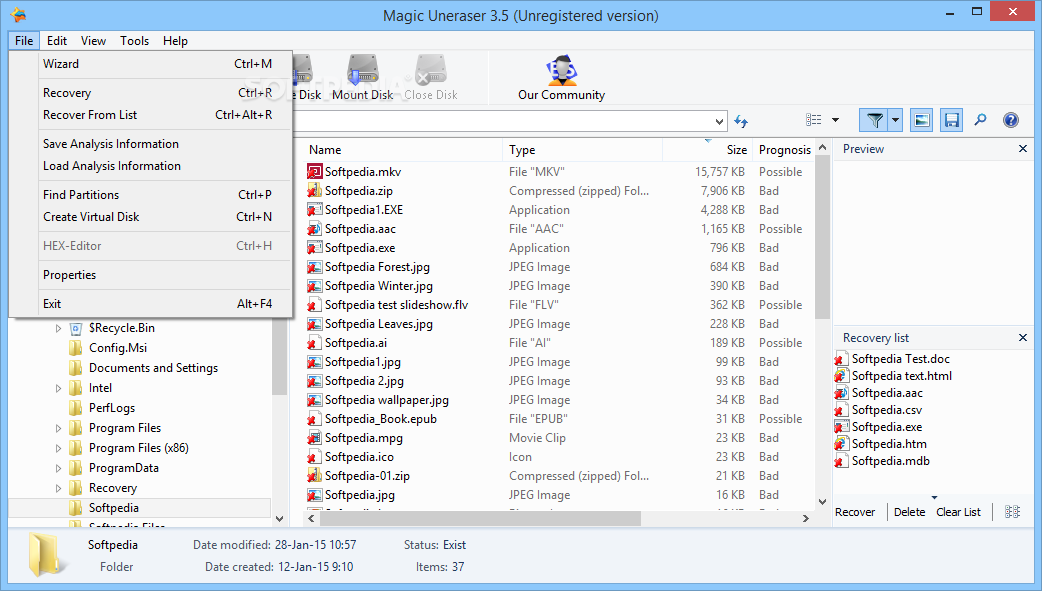Sort by Prognosis column header
This screenshot has width=1042, height=591.
coord(784,150)
